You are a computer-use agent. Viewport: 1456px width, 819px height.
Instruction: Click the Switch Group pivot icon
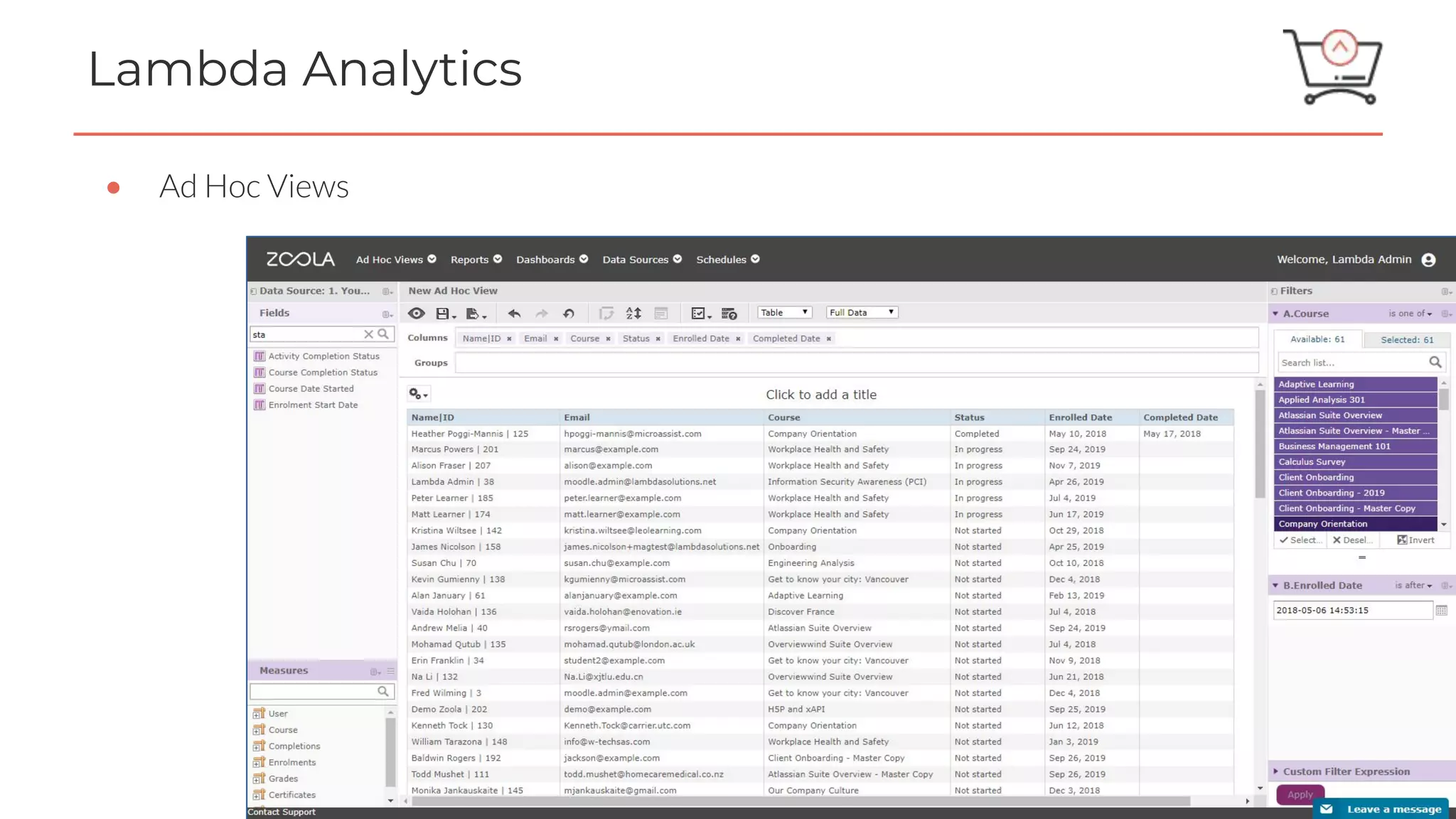(x=606, y=314)
